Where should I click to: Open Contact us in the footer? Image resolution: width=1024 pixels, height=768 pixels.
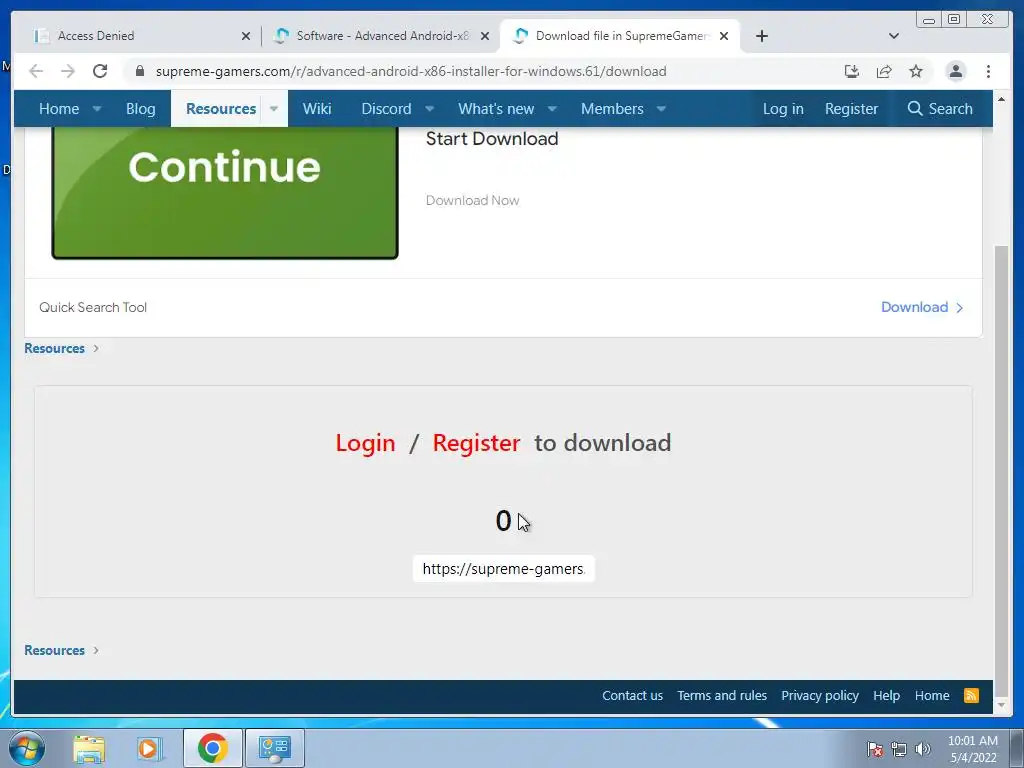(x=632, y=696)
